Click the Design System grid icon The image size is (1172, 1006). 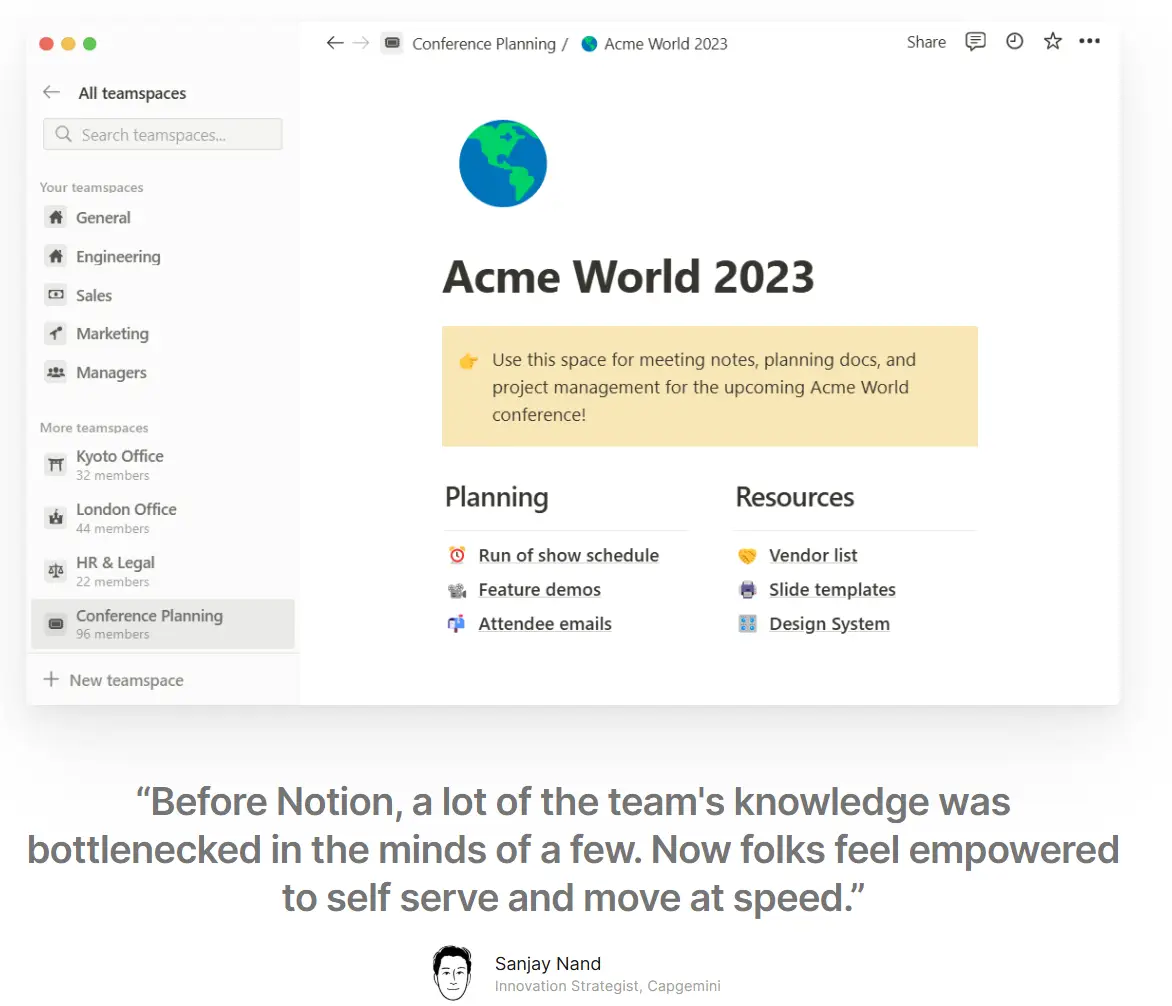(747, 623)
